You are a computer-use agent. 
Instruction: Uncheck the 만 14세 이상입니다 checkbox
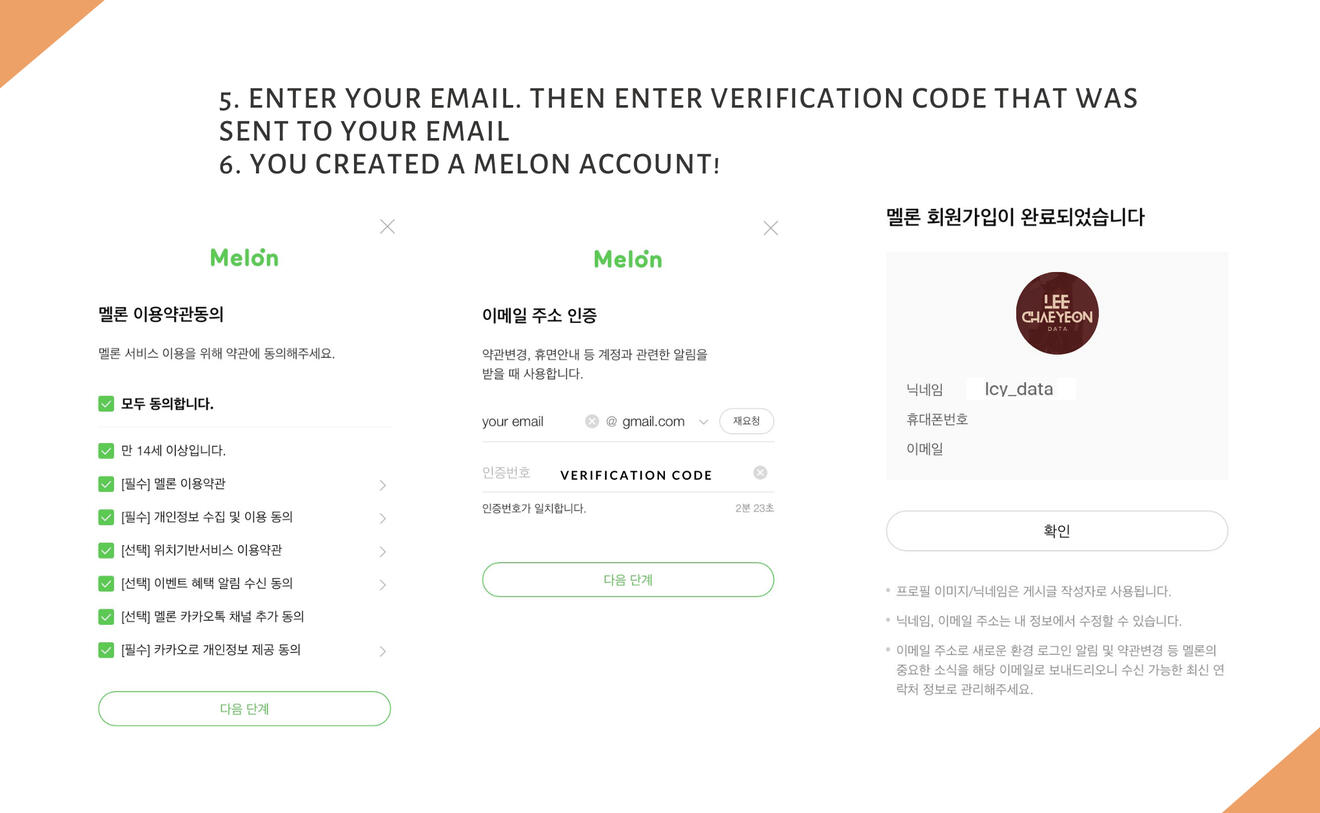coord(106,451)
